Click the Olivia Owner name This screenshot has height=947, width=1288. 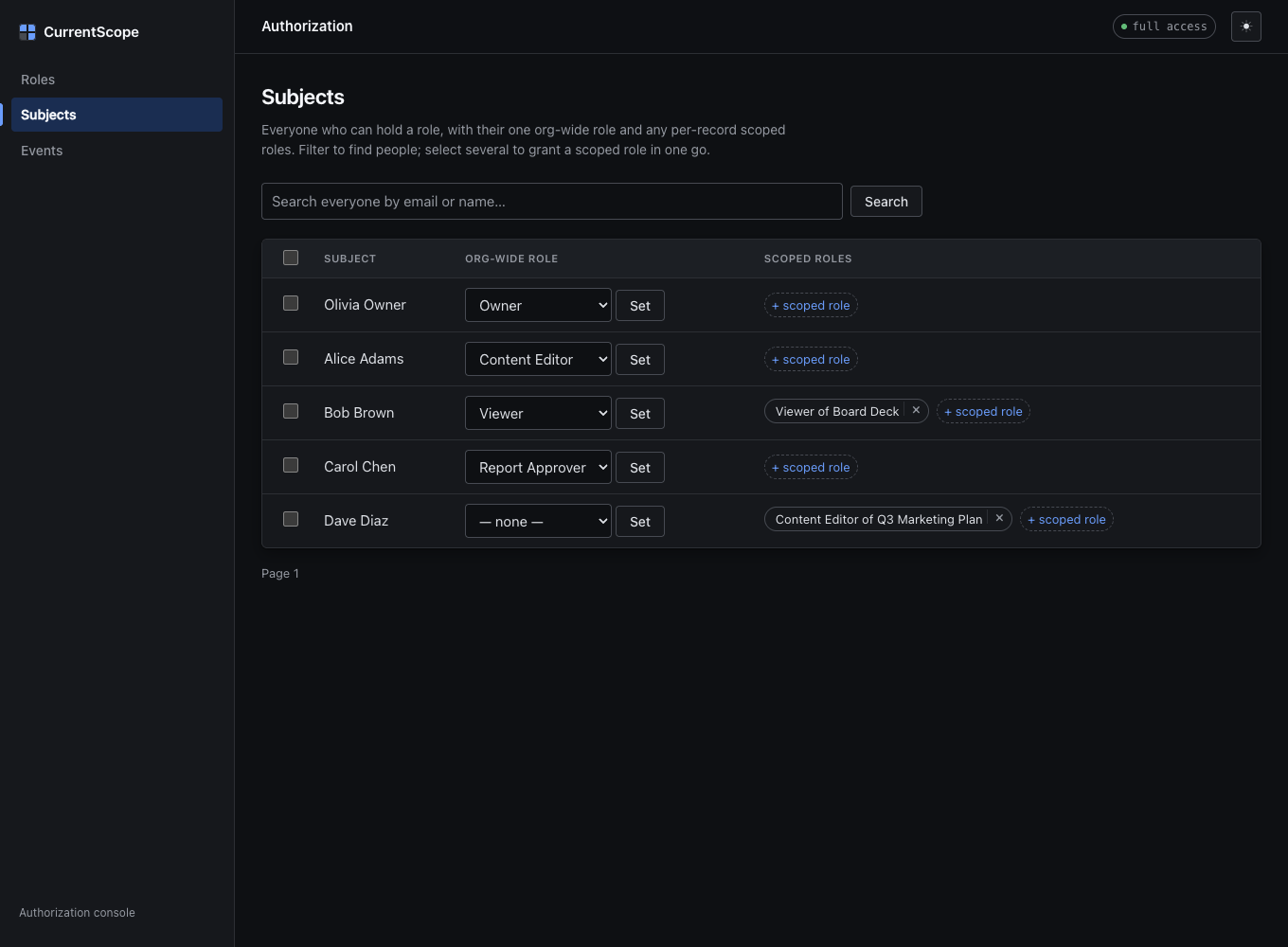[x=365, y=305]
